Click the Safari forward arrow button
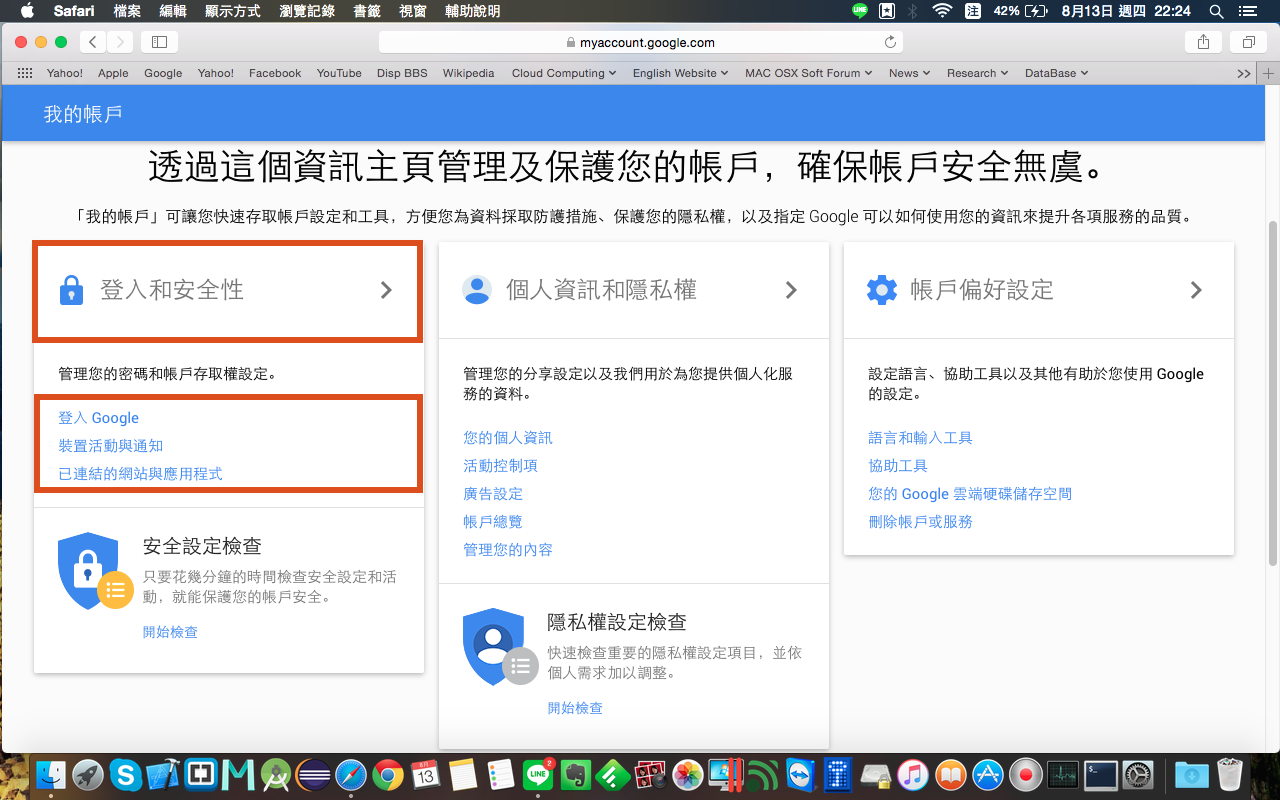 (120, 42)
